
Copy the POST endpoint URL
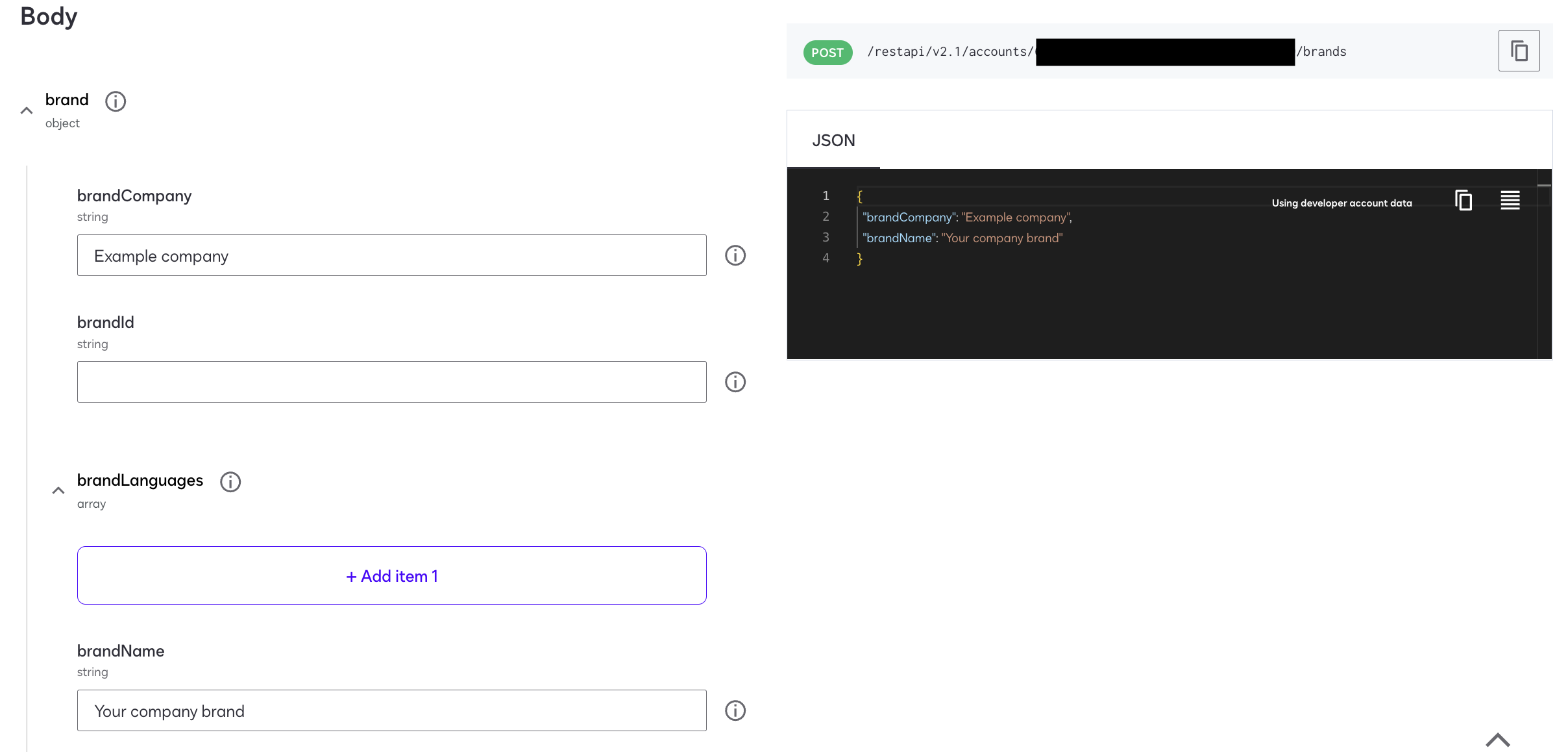(x=1518, y=51)
